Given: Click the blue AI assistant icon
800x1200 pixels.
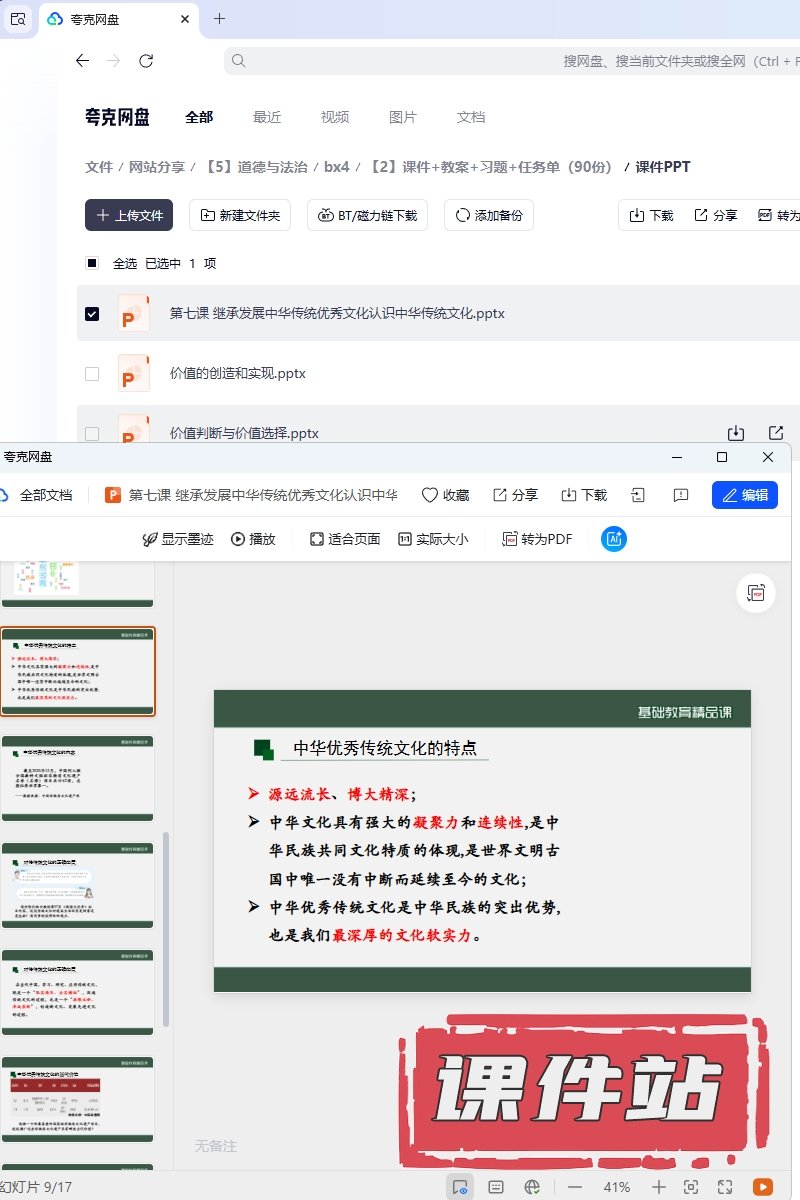Looking at the screenshot, I should [x=614, y=539].
